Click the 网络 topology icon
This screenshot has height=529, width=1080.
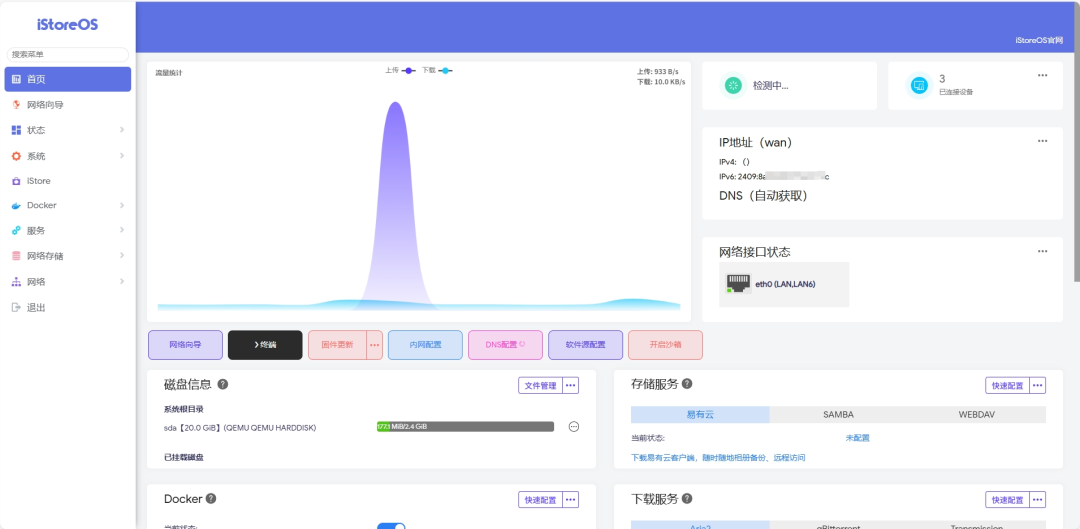[17, 282]
